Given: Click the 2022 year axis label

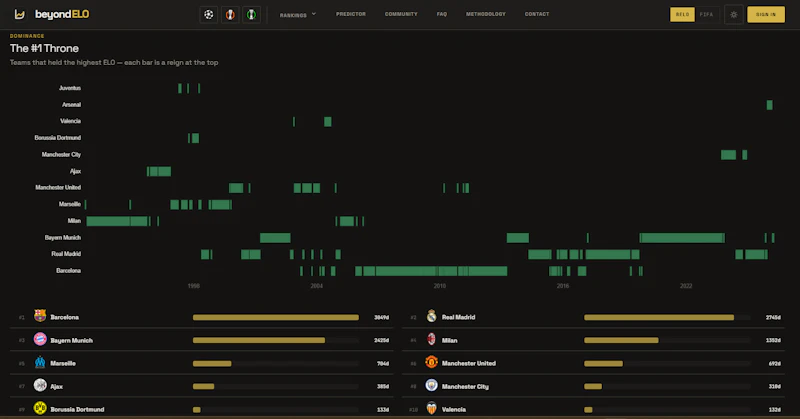Looking at the screenshot, I should [686, 286].
